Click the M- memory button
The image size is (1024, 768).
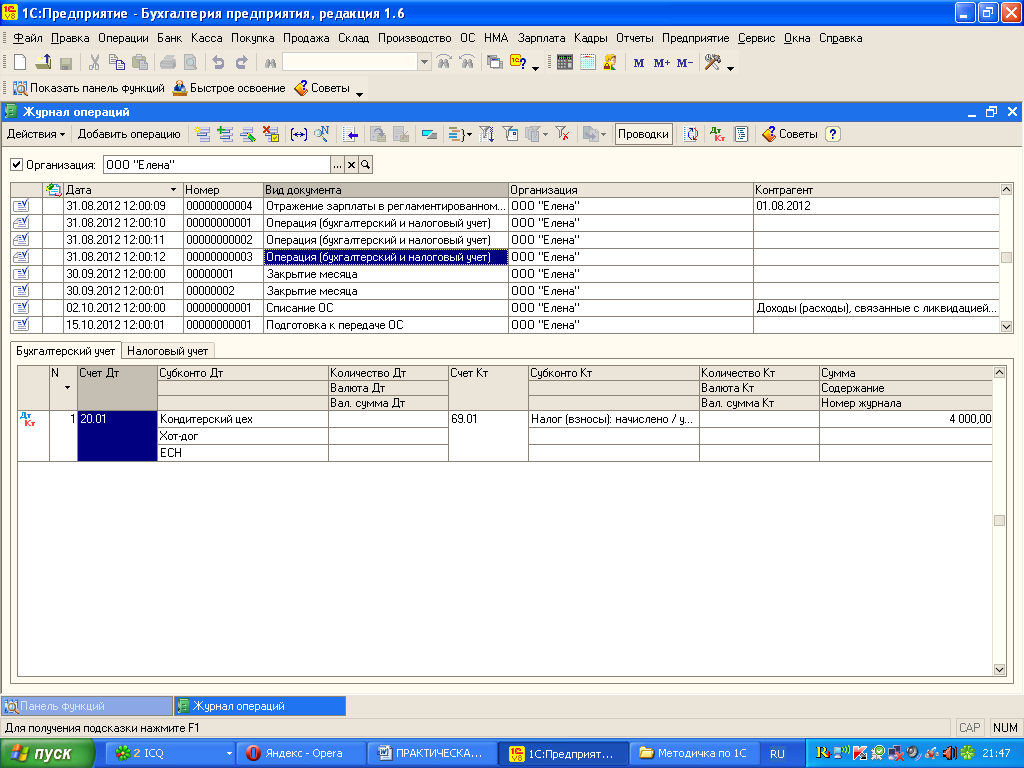(x=684, y=63)
